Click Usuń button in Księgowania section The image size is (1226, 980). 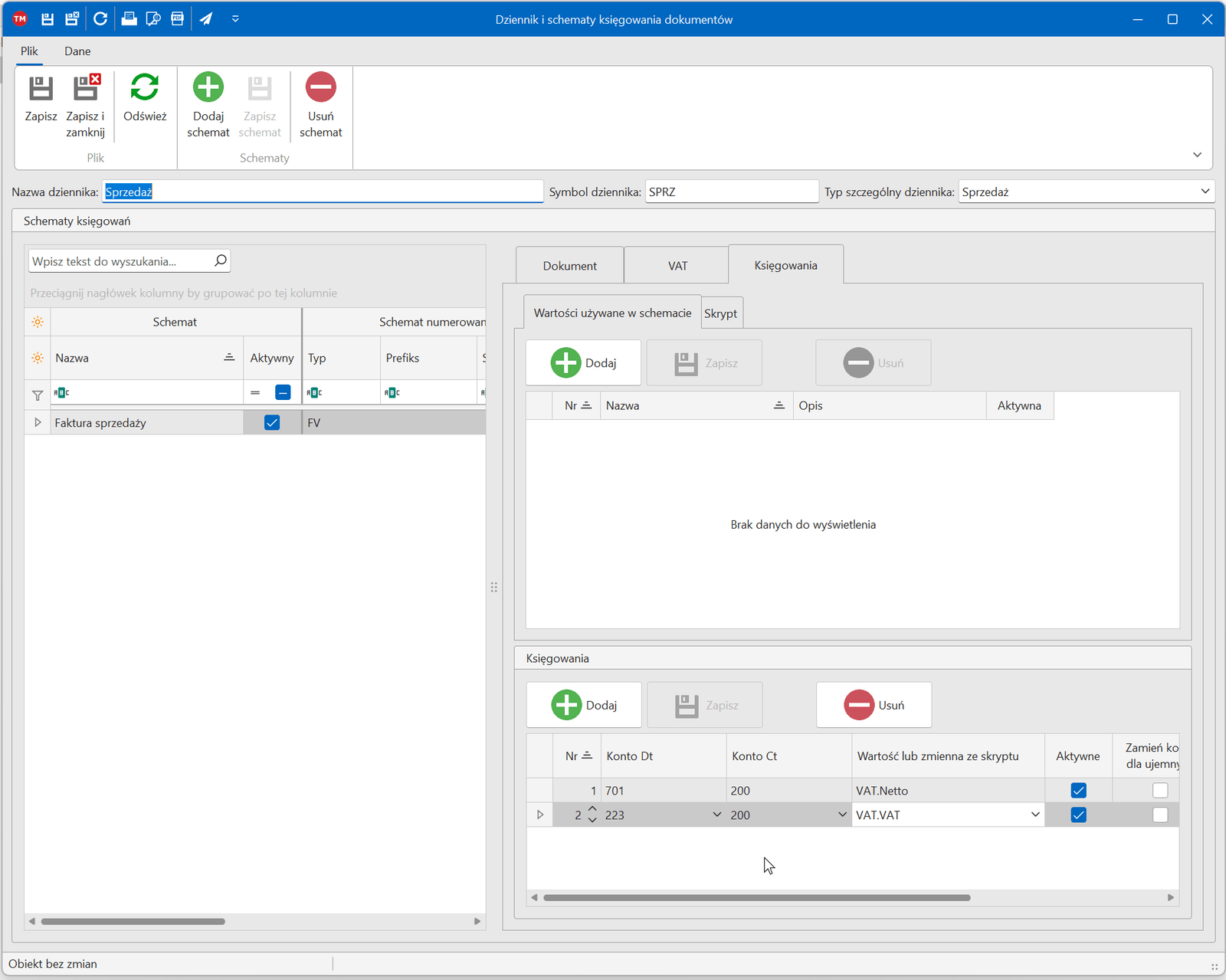click(x=874, y=705)
